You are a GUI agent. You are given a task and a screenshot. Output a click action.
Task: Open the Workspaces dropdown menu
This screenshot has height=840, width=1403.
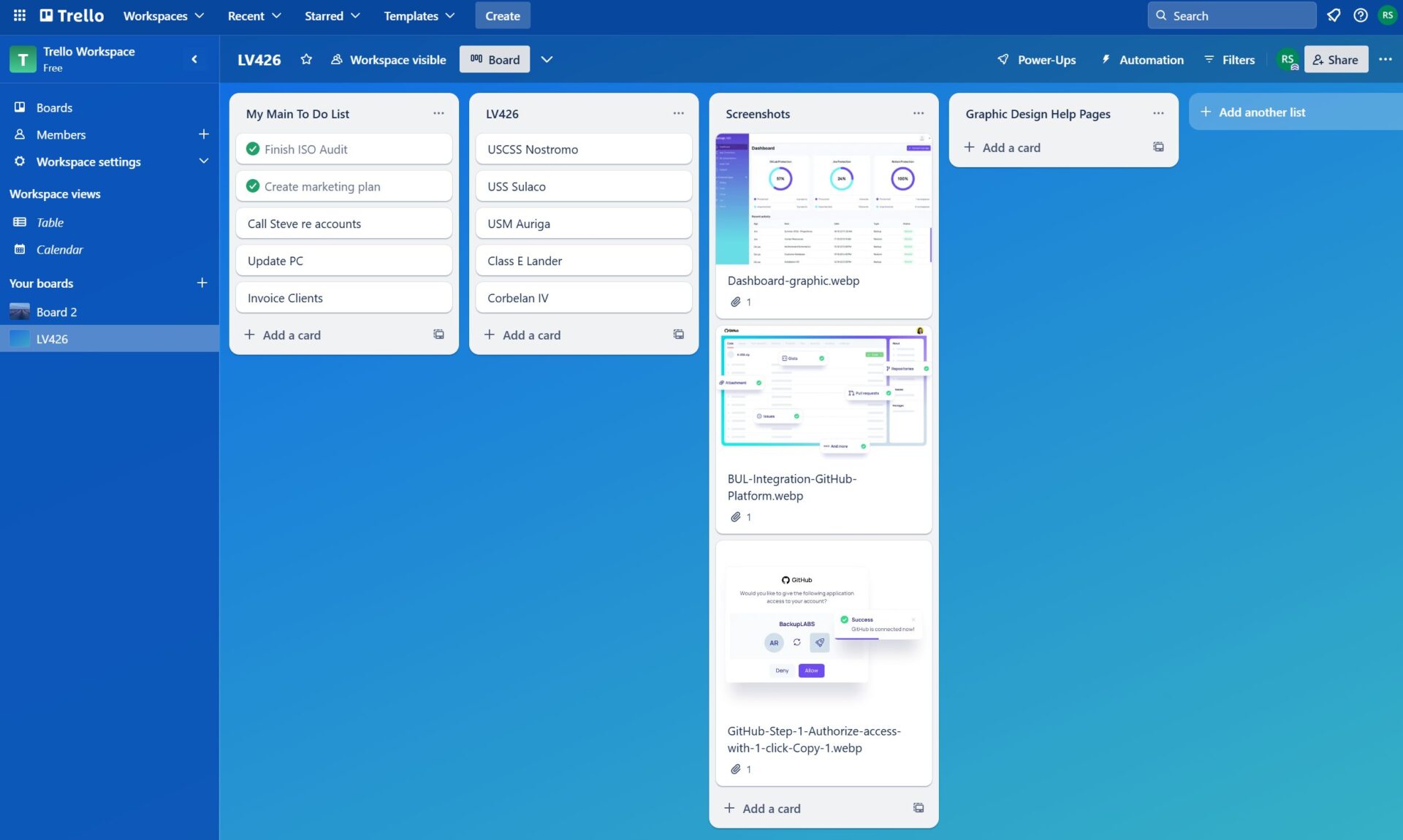point(163,15)
